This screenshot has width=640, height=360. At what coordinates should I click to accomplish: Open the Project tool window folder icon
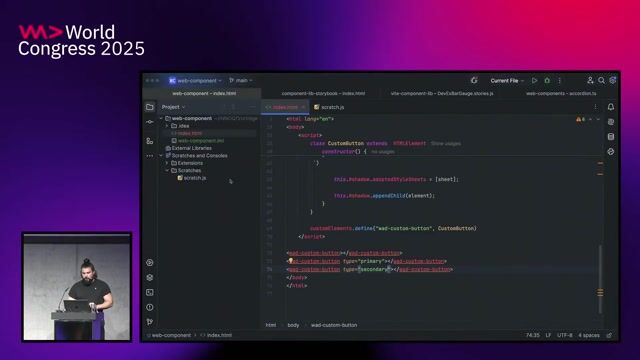click(x=150, y=107)
